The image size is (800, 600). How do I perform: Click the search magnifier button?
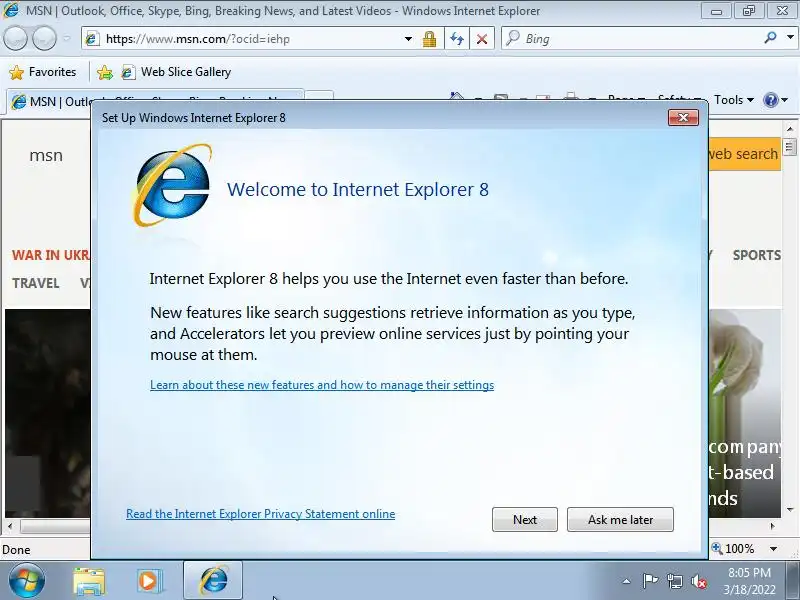click(x=770, y=38)
